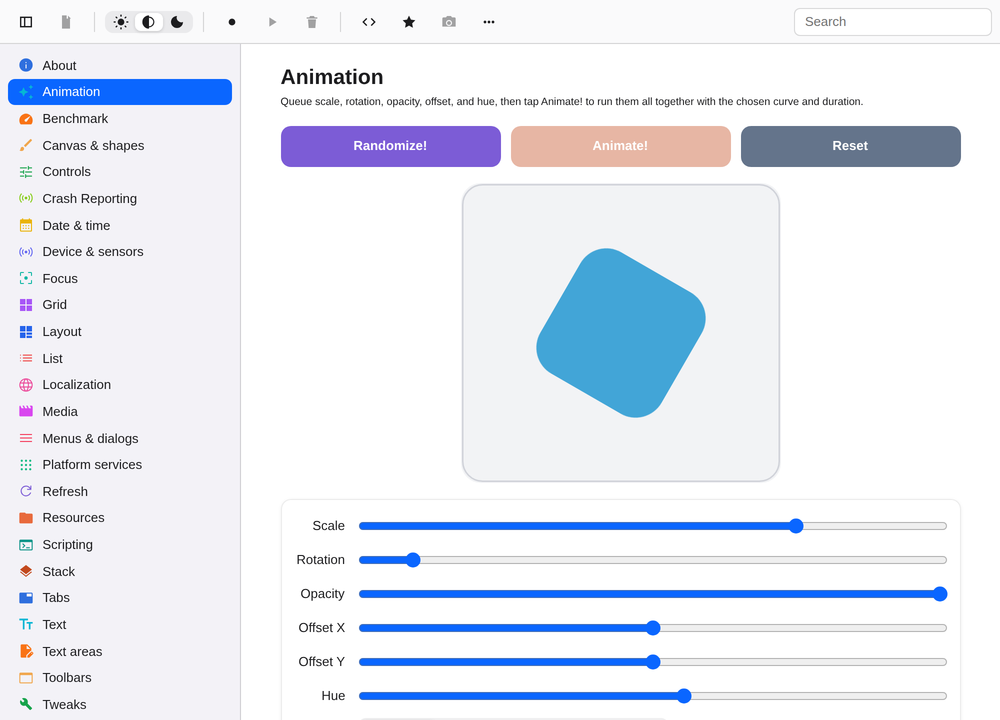Click the blue rotated square preview
The height and width of the screenshot is (720, 1000).
point(621,333)
